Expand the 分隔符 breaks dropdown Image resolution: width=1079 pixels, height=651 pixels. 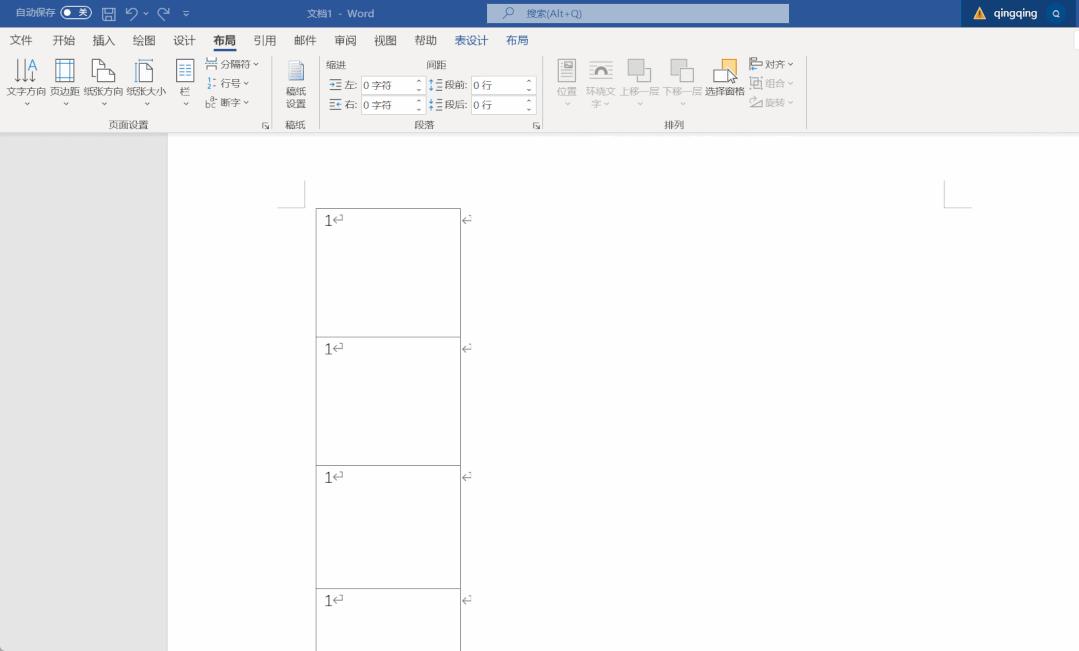point(233,64)
